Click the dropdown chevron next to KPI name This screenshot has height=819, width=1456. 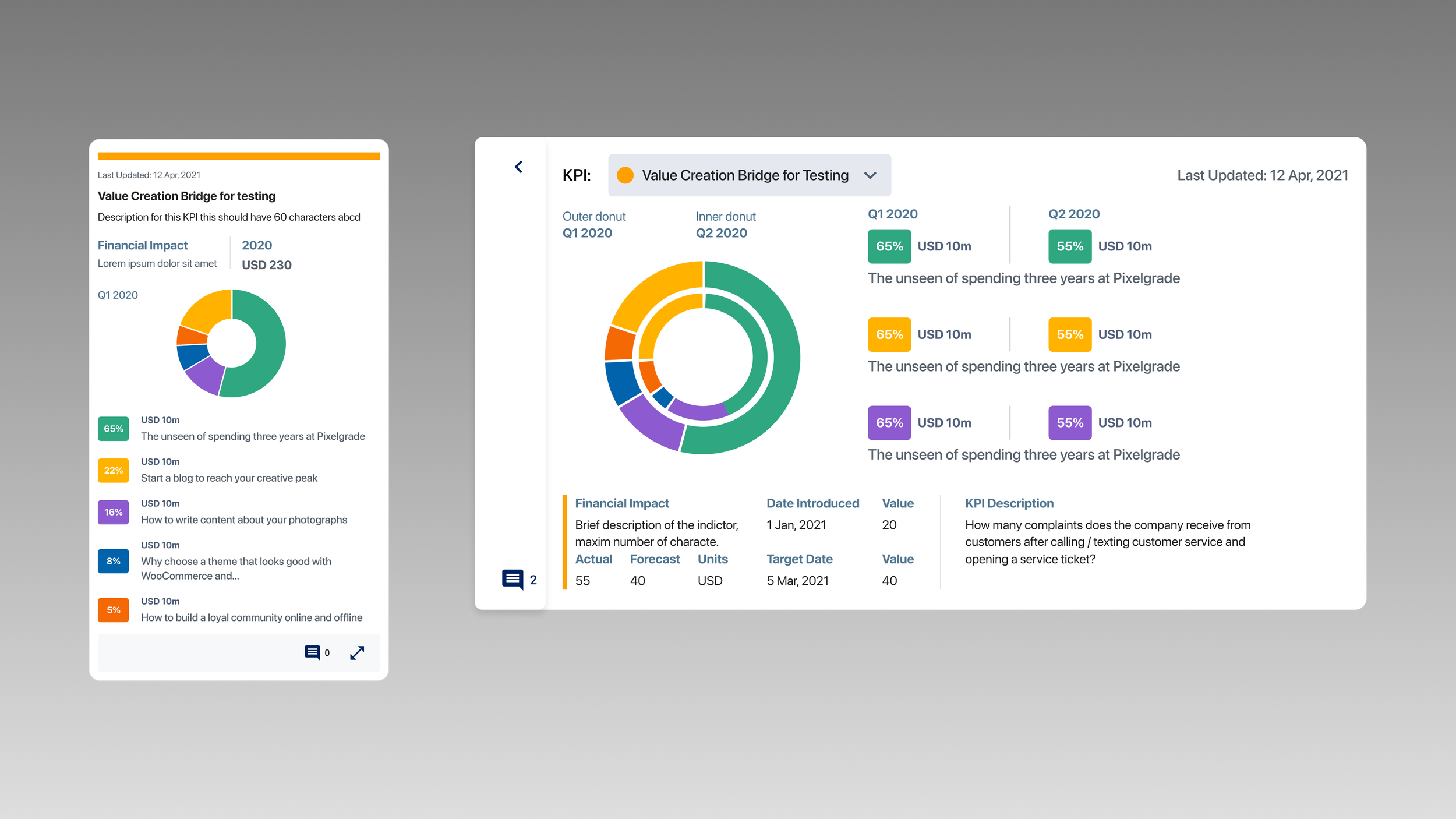pos(870,175)
